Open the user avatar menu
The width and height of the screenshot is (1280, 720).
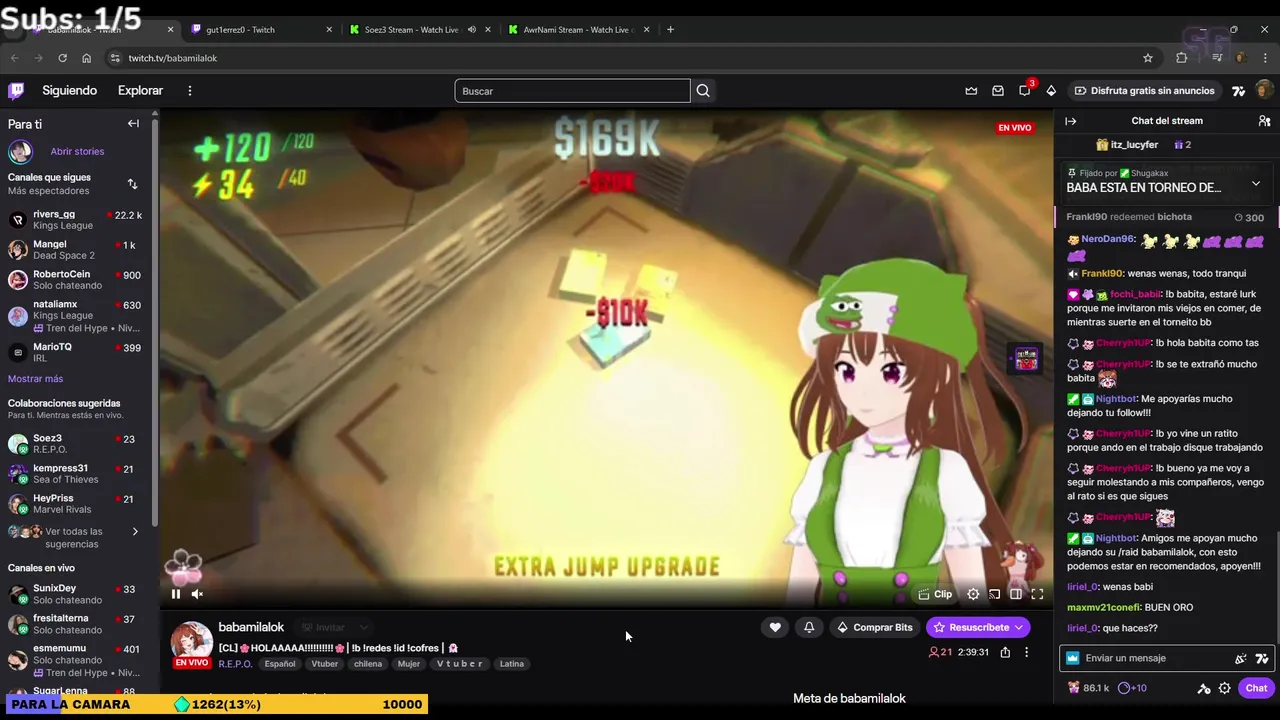click(1263, 91)
